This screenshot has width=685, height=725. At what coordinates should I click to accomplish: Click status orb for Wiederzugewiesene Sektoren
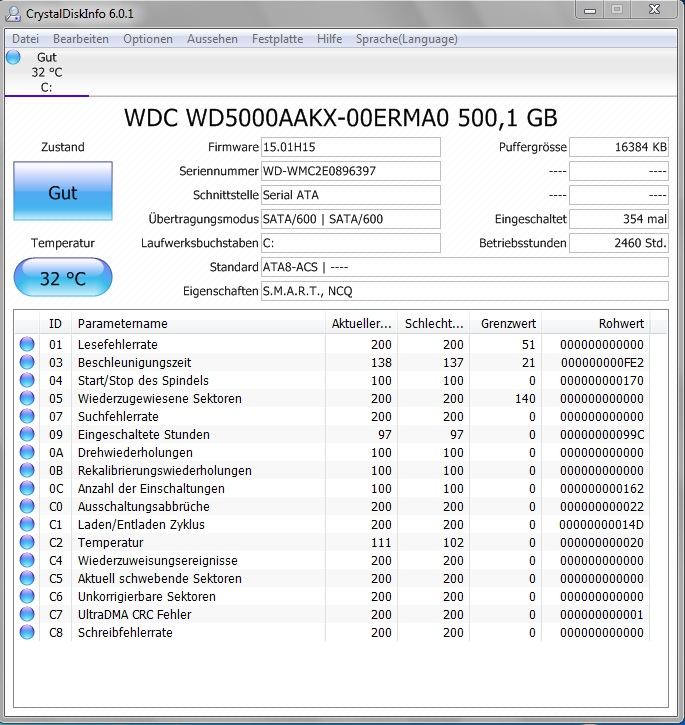(27, 398)
